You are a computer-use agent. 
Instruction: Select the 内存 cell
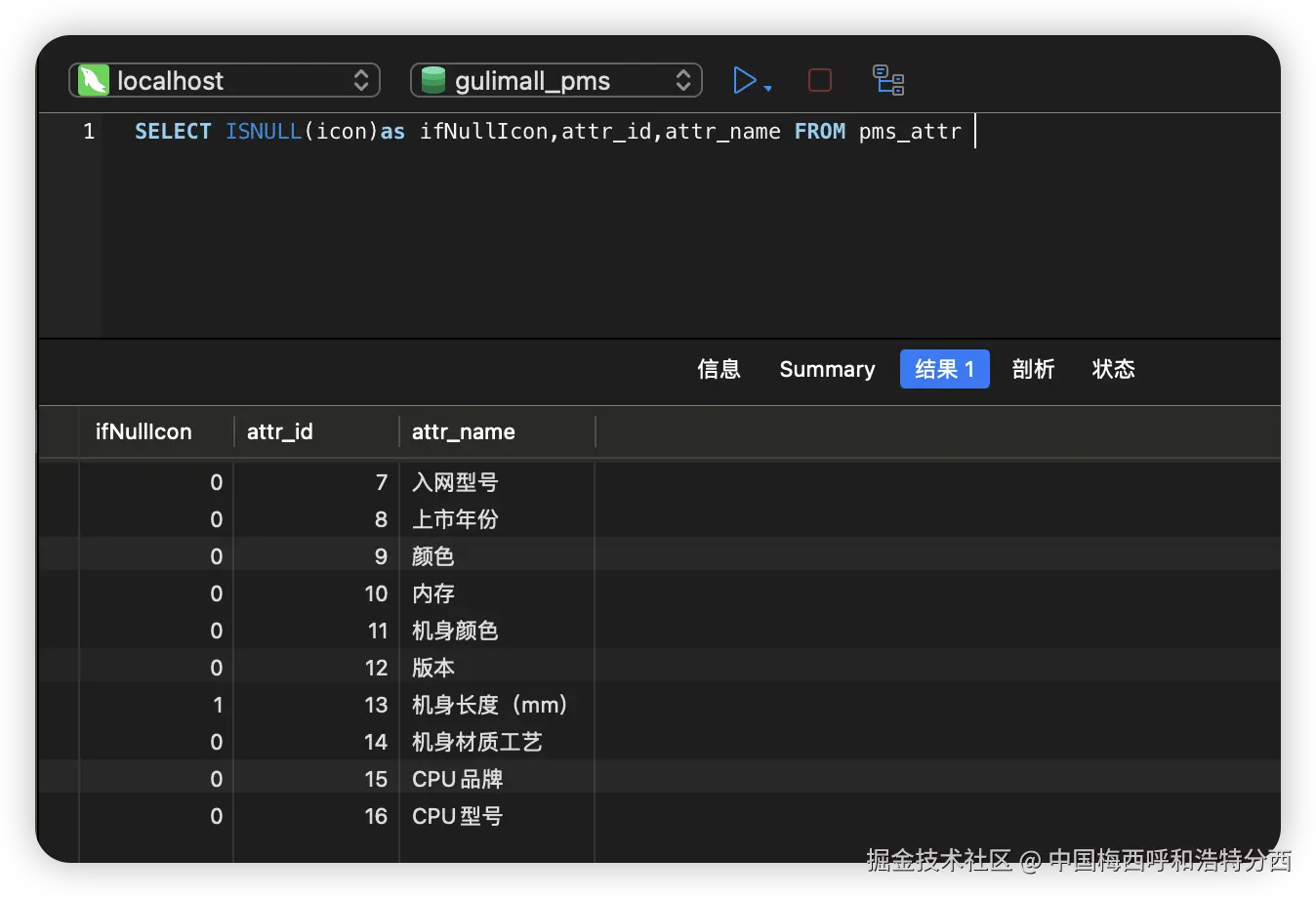(x=497, y=593)
